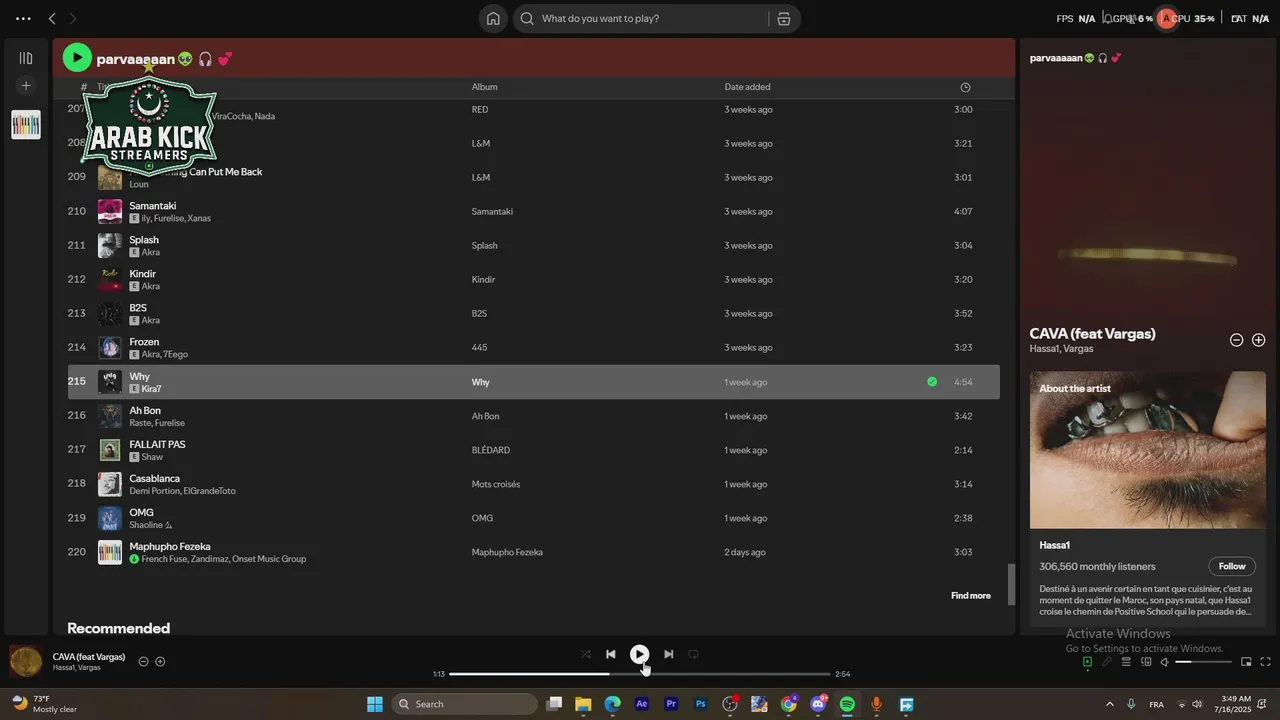Toggle the Now Playing view icon
1280x720 pixels.
point(1087,662)
